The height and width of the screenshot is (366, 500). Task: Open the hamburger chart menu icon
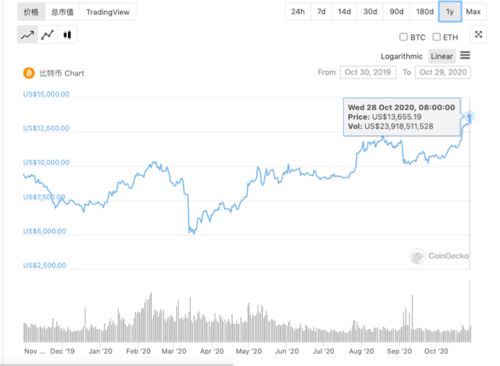click(465, 55)
